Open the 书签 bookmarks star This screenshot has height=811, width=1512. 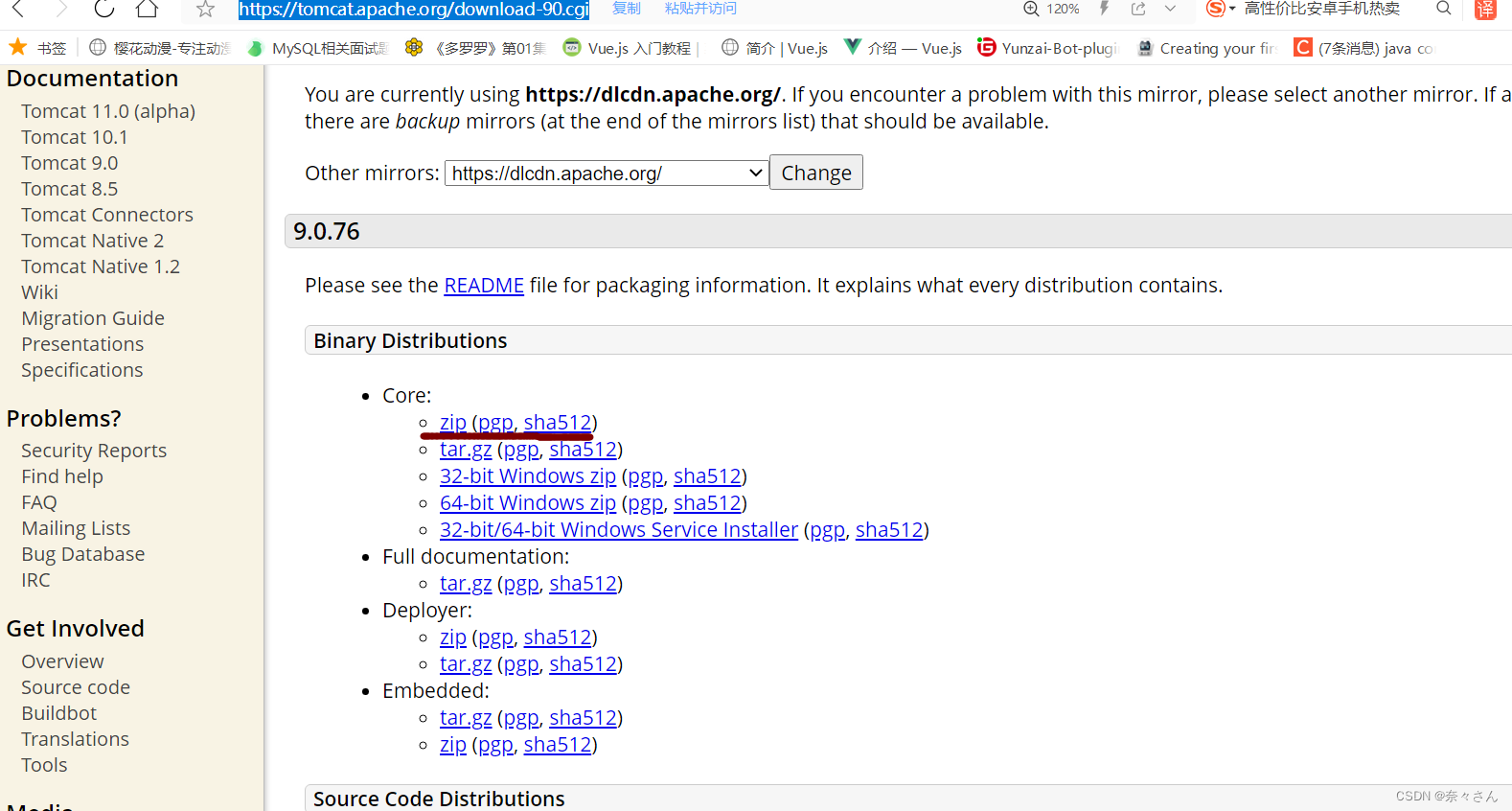tap(37, 48)
